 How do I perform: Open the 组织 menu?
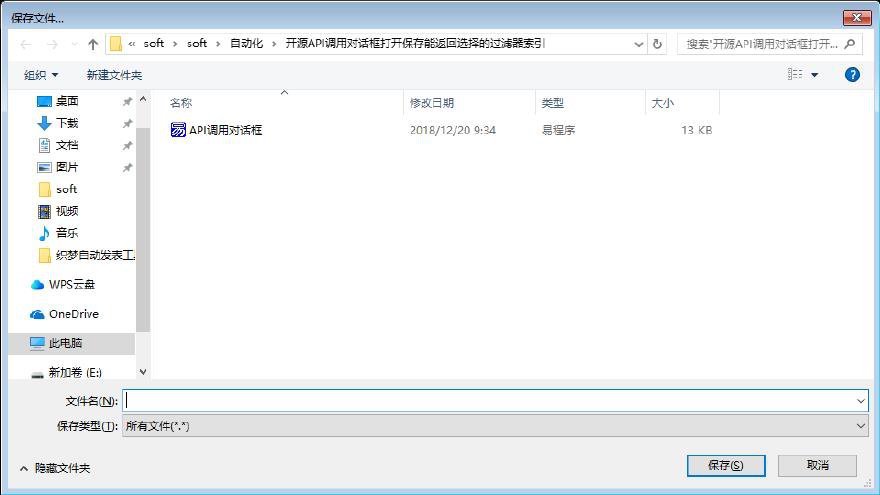(41, 75)
